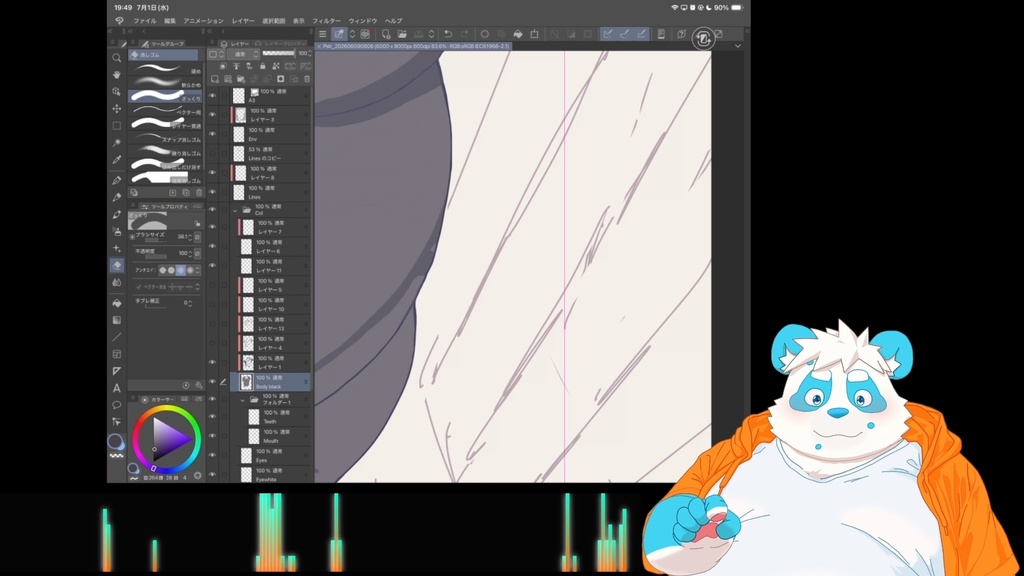The height and width of the screenshot is (576, 1024).
Task: Select the Gradient tool
Action: coord(117,320)
